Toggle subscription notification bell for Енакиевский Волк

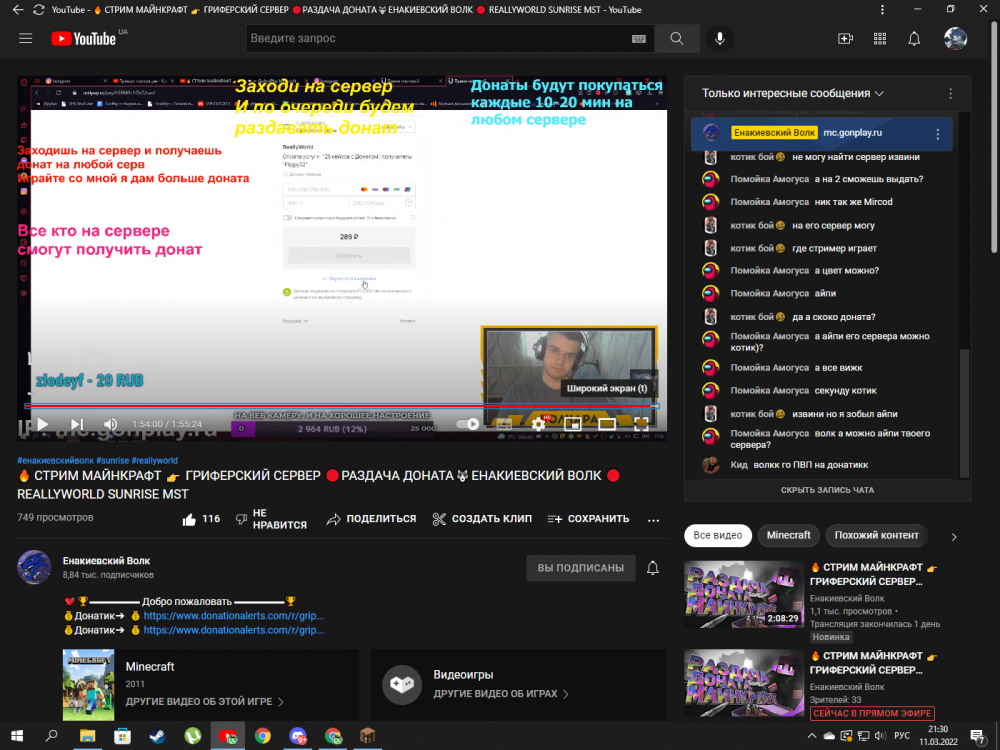(x=652, y=568)
